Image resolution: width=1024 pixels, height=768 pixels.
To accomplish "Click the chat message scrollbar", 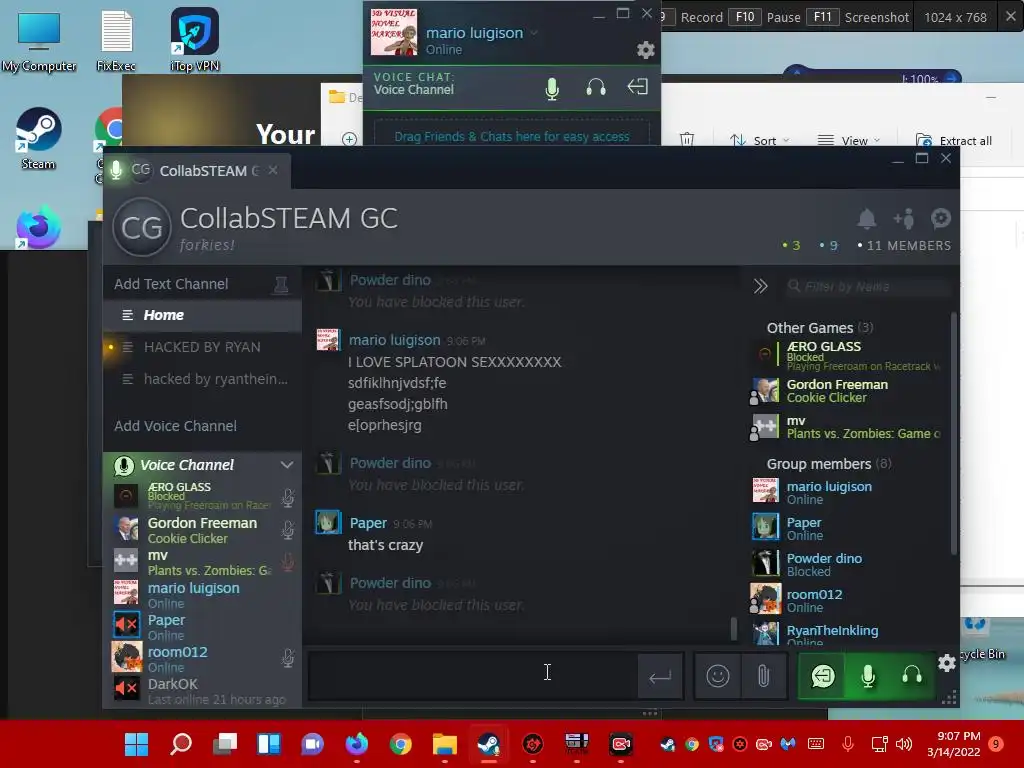I will coord(733,629).
